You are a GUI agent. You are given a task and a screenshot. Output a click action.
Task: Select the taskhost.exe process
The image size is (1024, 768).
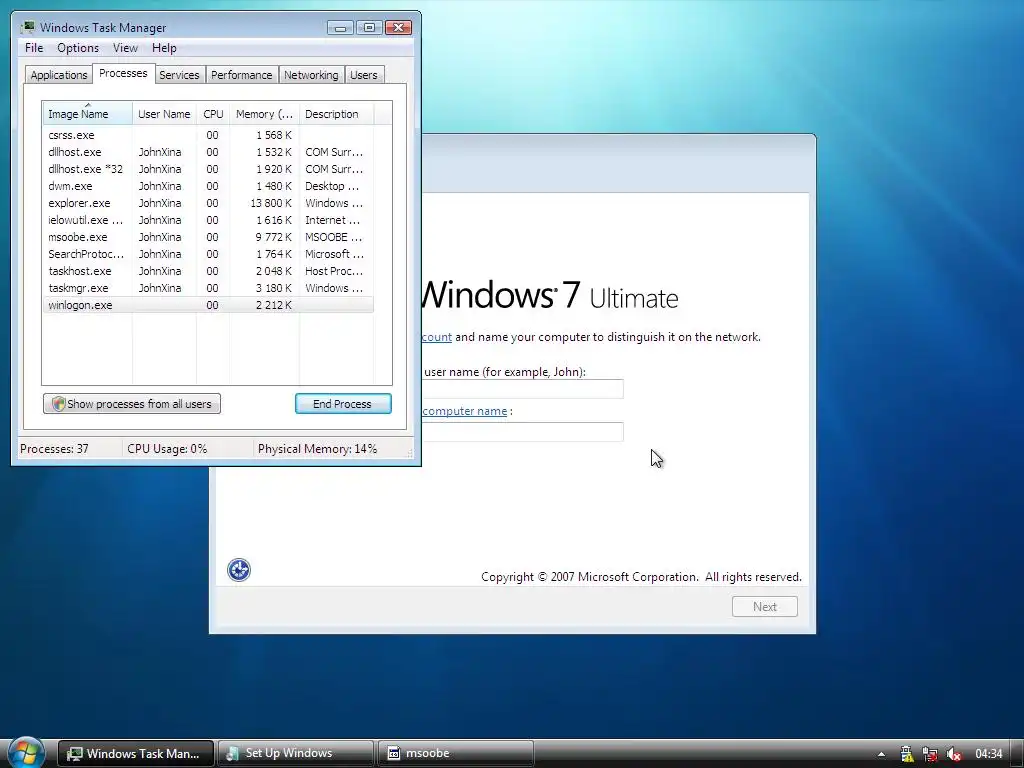click(208, 271)
